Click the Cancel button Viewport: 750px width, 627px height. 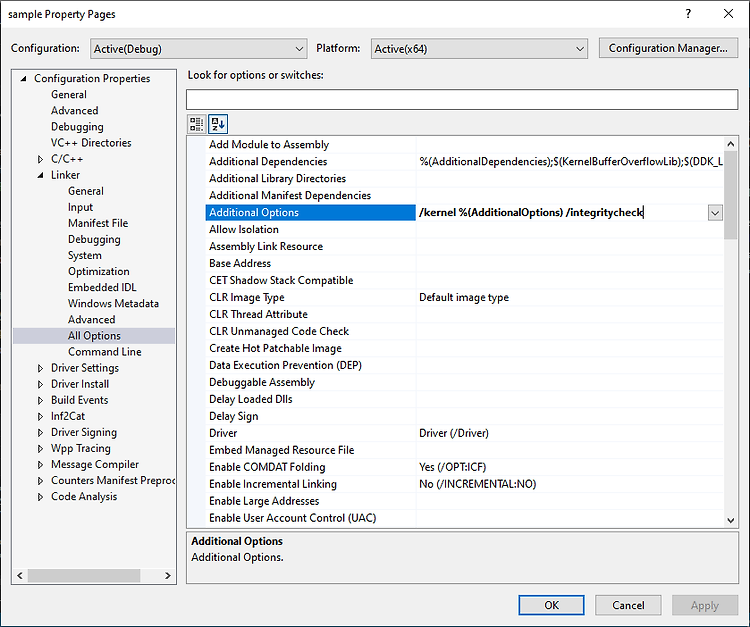(628, 605)
